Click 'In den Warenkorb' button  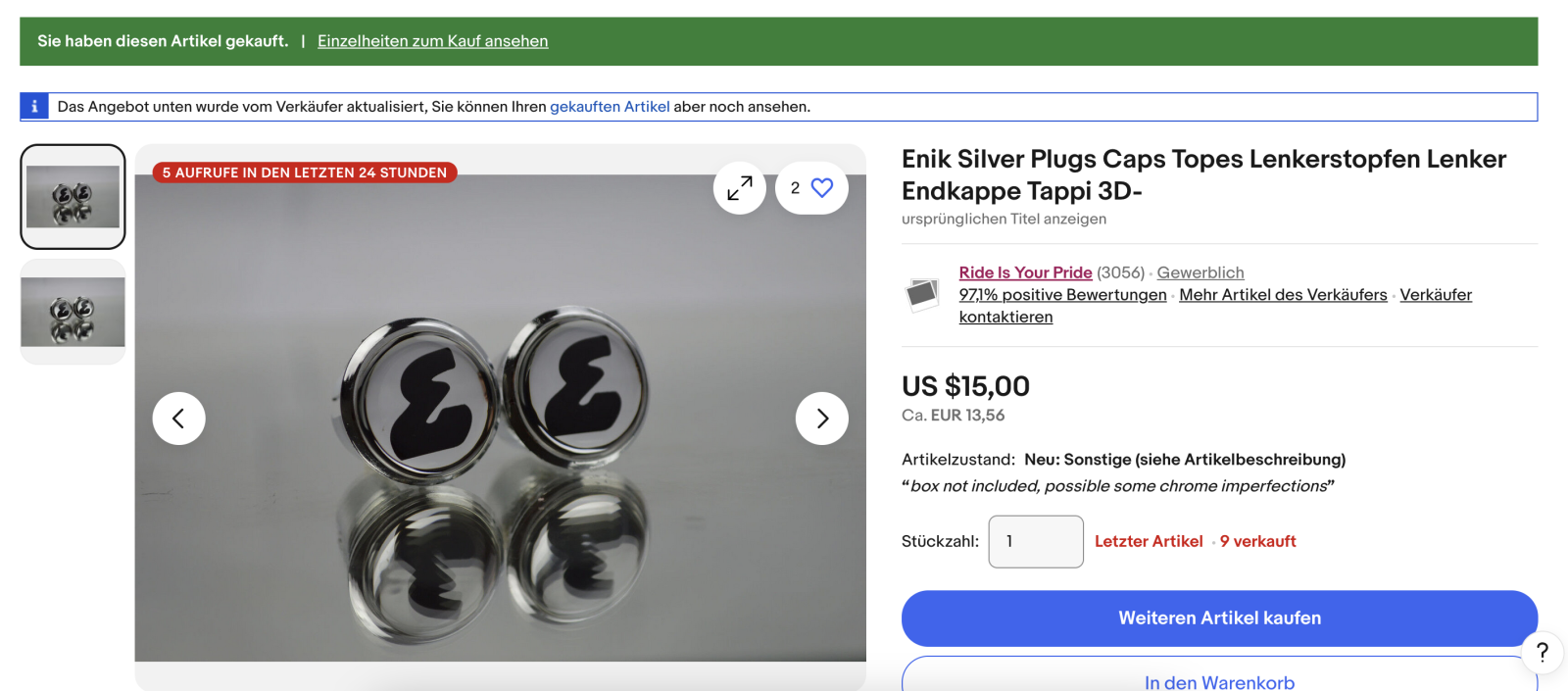(1219, 680)
